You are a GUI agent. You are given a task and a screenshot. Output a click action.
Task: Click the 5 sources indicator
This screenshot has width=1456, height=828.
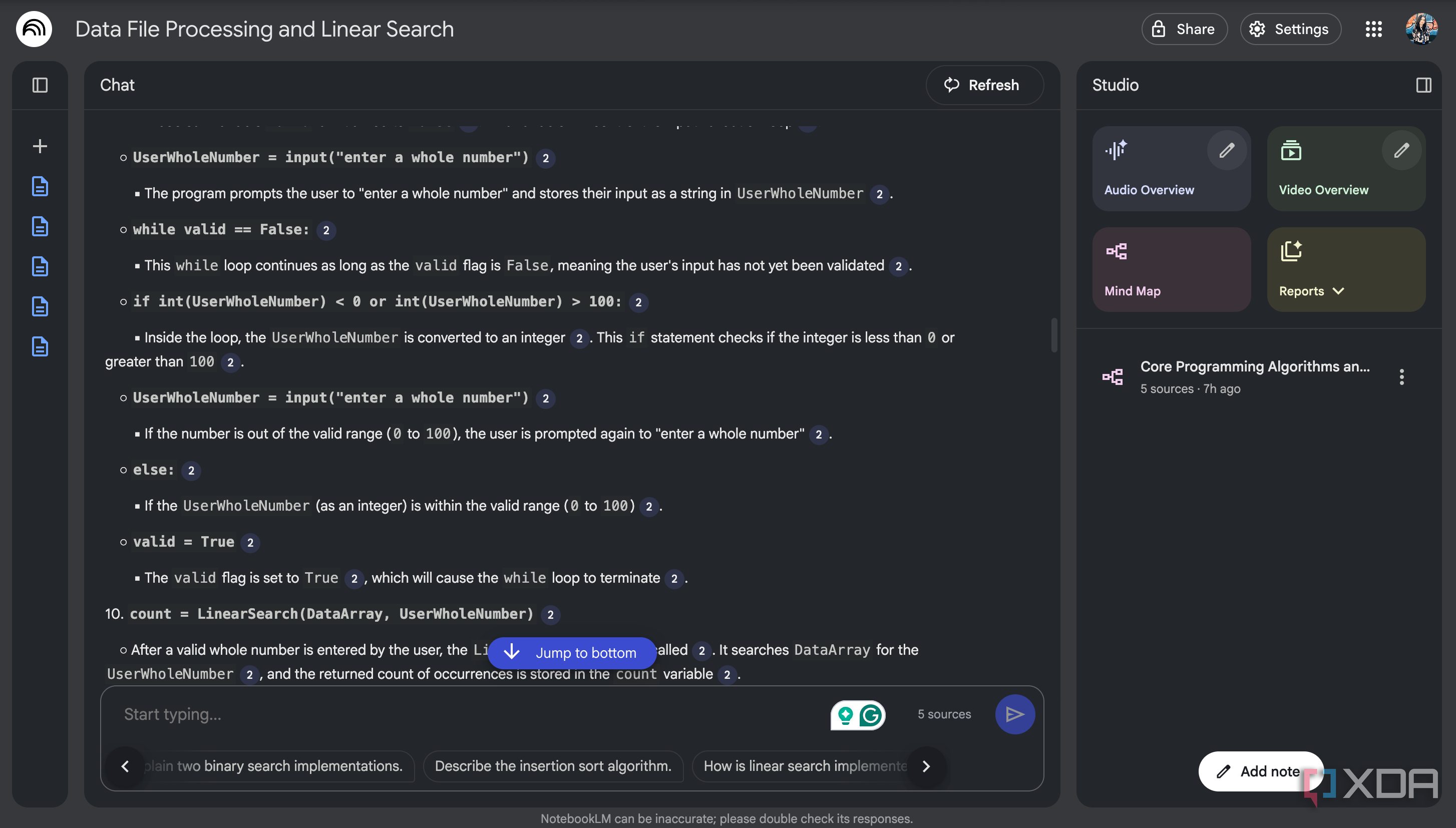point(944,714)
